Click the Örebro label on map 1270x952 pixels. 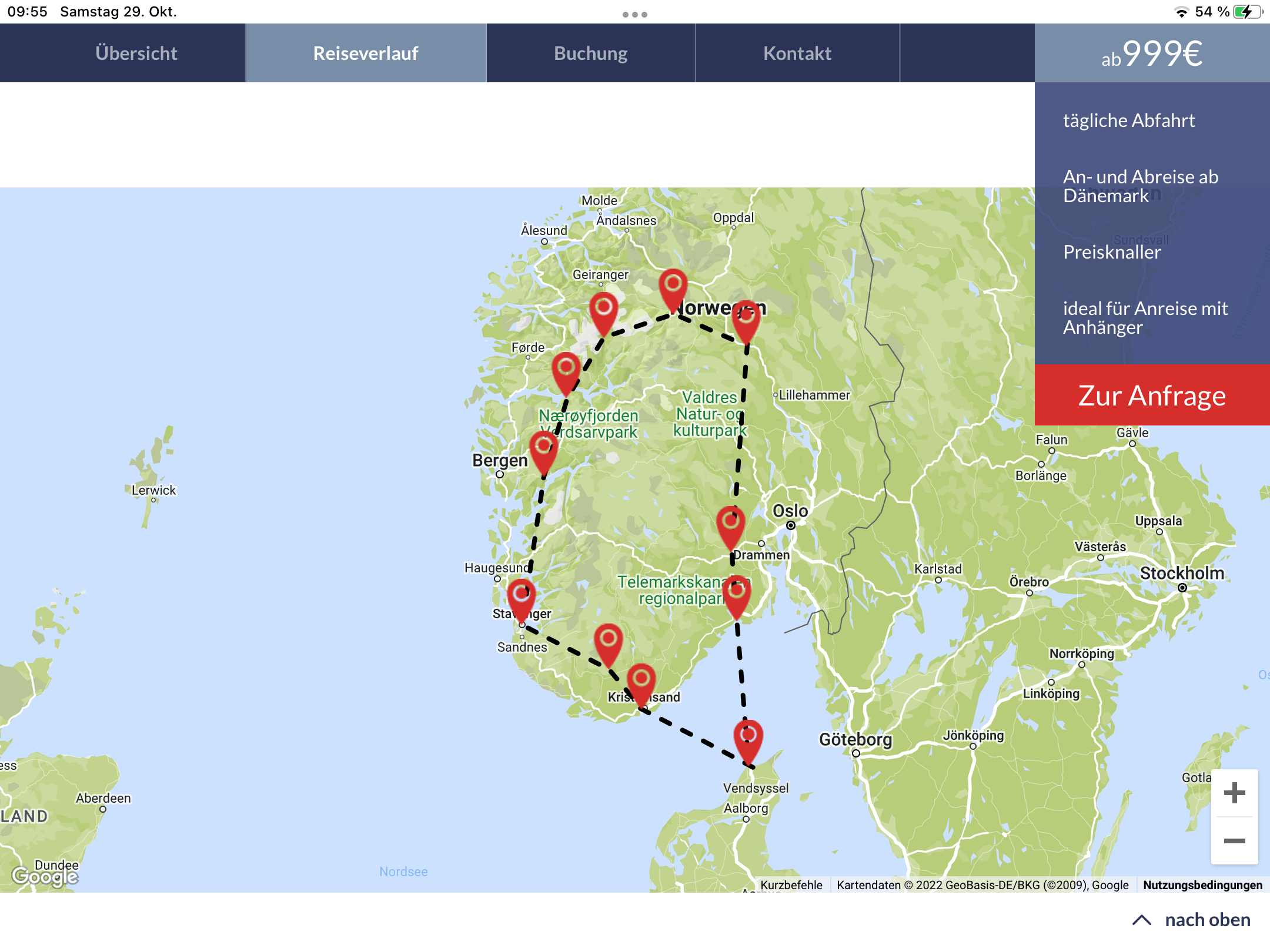pos(1029,582)
